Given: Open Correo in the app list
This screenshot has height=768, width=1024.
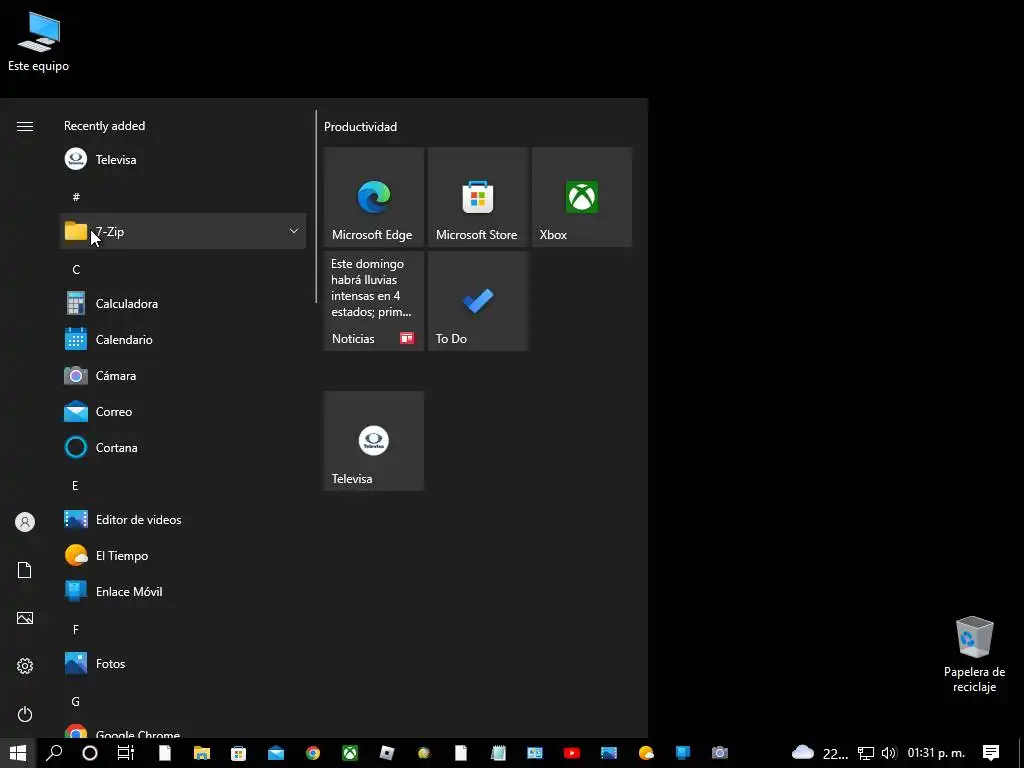Looking at the screenshot, I should click(x=183, y=411).
